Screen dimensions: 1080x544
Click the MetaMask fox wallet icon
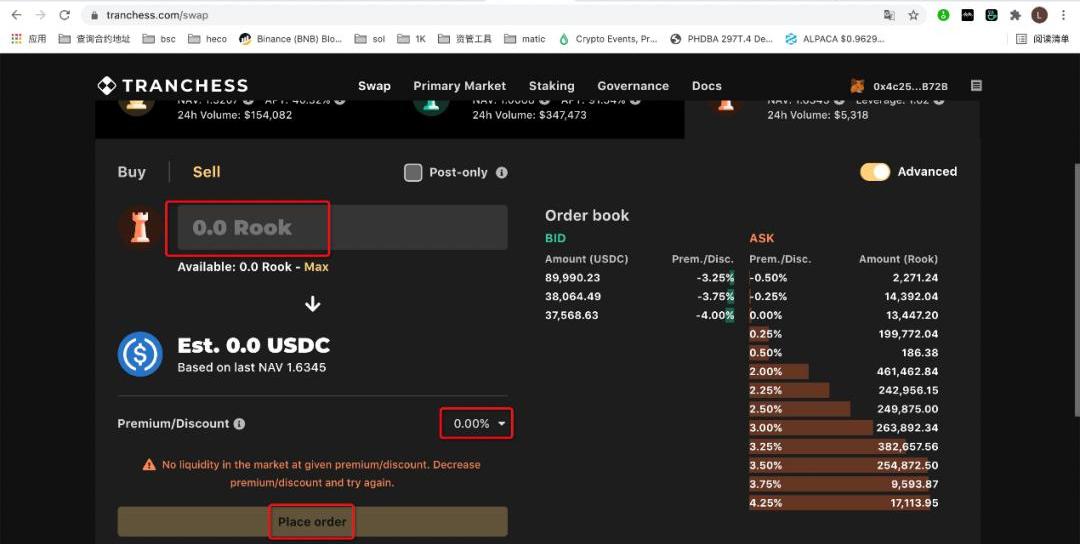coord(857,86)
